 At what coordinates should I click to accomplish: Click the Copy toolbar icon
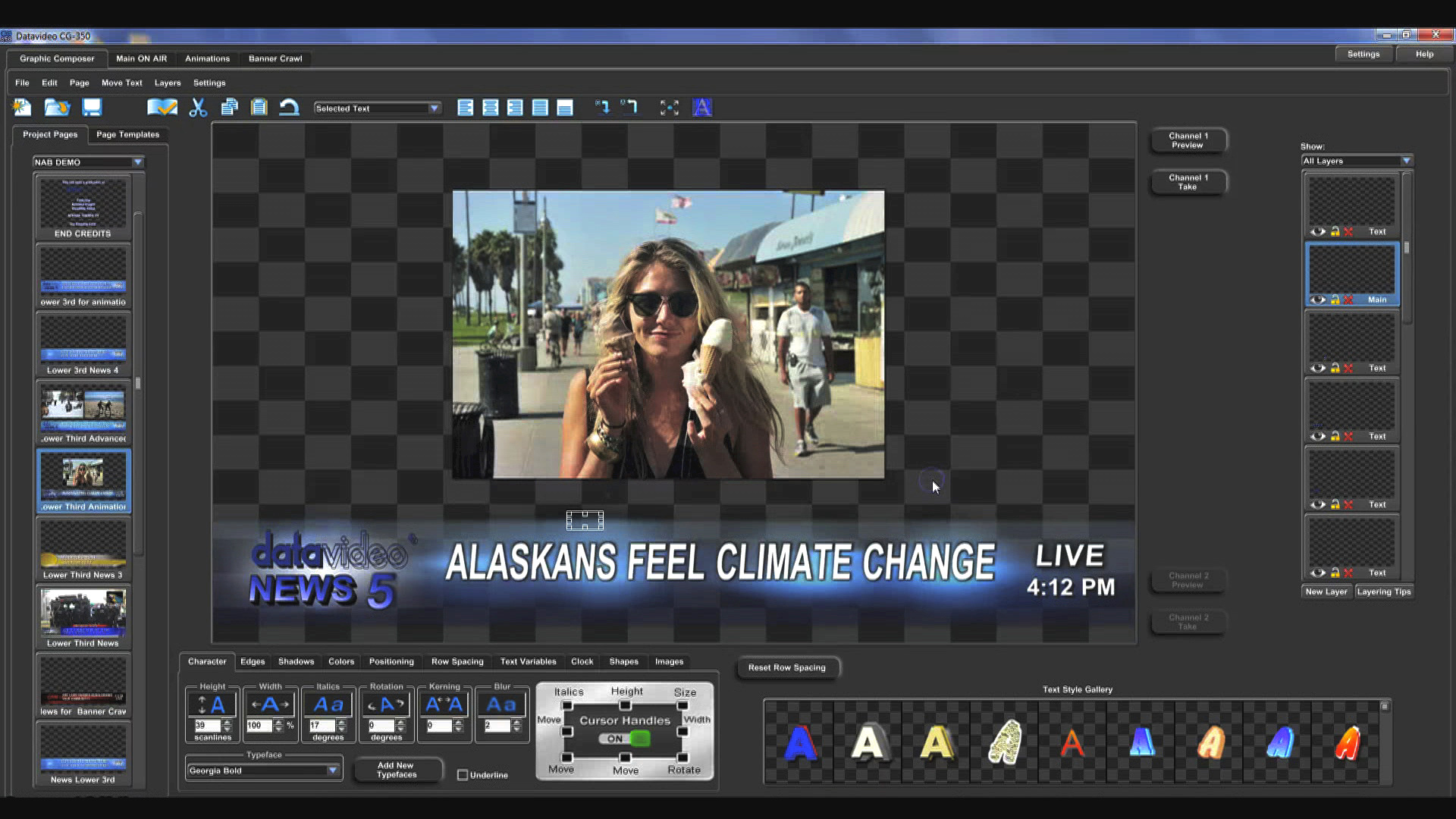coord(229,108)
